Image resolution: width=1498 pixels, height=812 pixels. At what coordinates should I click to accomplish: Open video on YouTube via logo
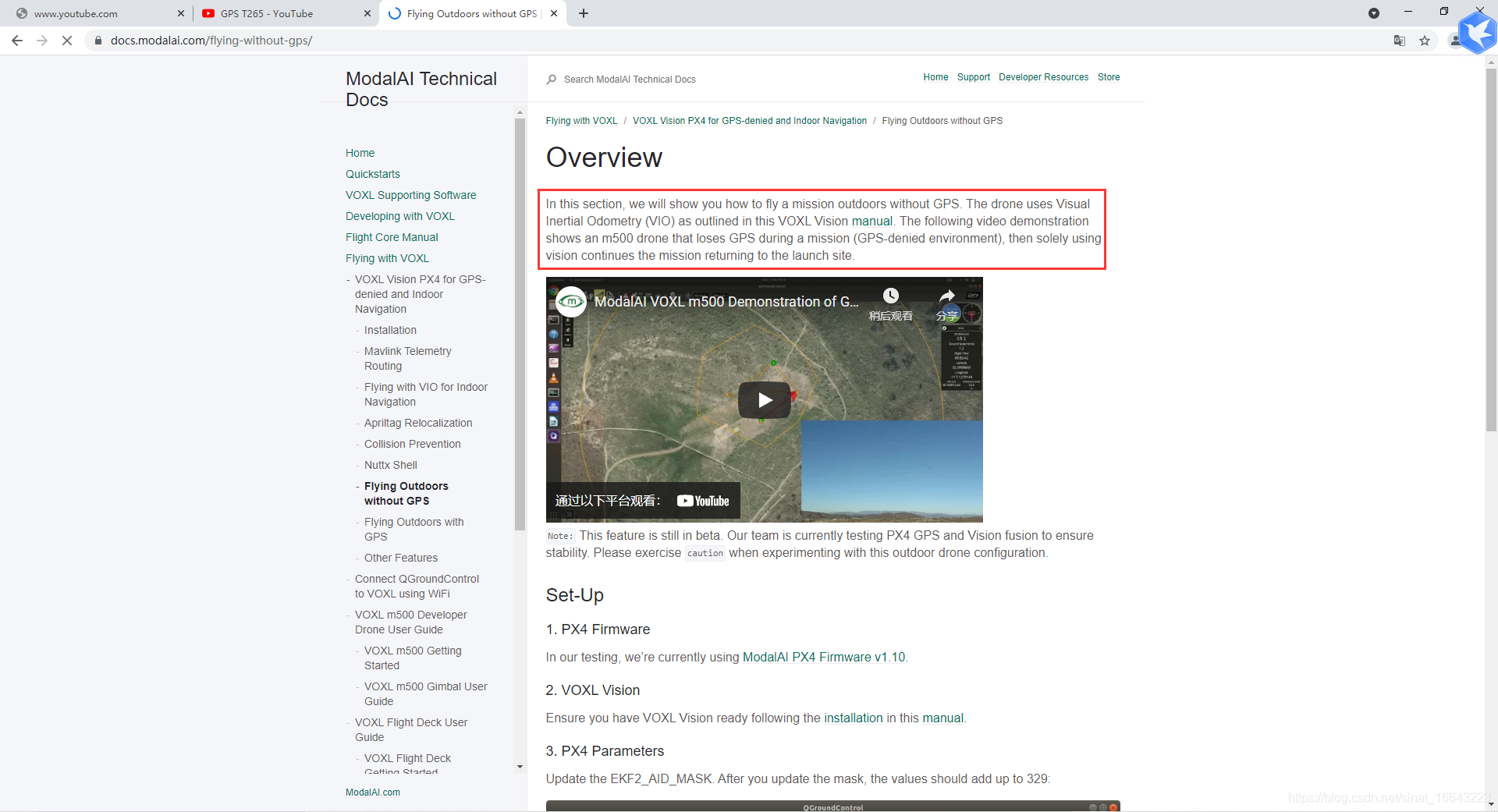pos(703,501)
